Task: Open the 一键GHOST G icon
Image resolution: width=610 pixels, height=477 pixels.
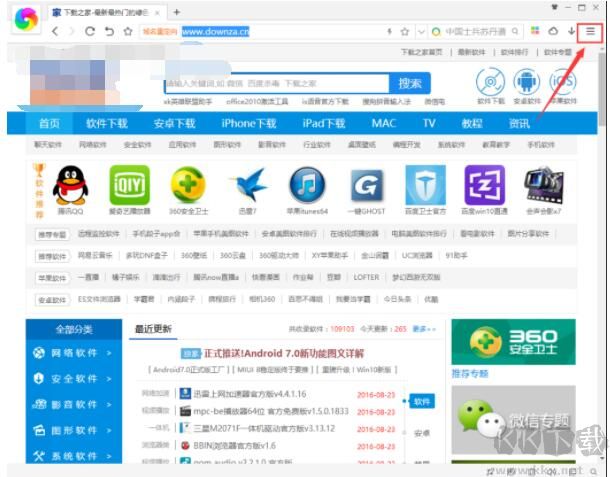Action: coord(366,186)
